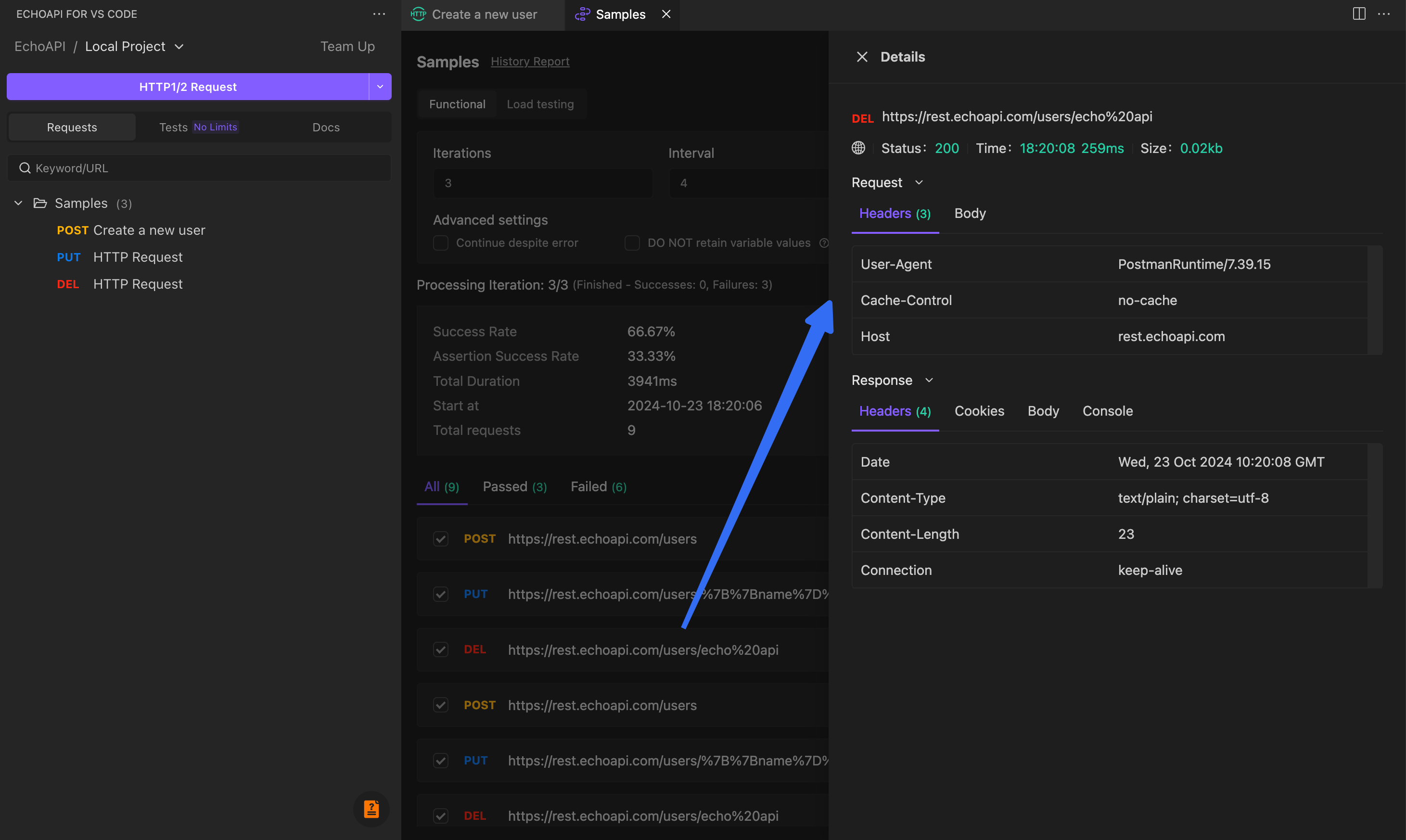This screenshot has width=1406, height=840.
Task: Click the EchoAPI breadcrumb
Action: [x=39, y=46]
